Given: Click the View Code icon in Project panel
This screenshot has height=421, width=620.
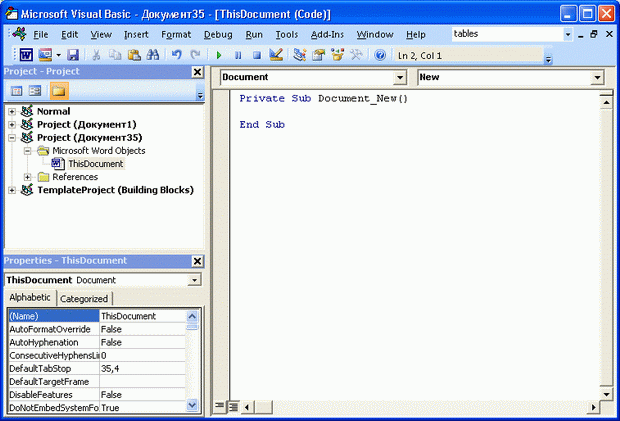Looking at the screenshot, I should coord(17,91).
